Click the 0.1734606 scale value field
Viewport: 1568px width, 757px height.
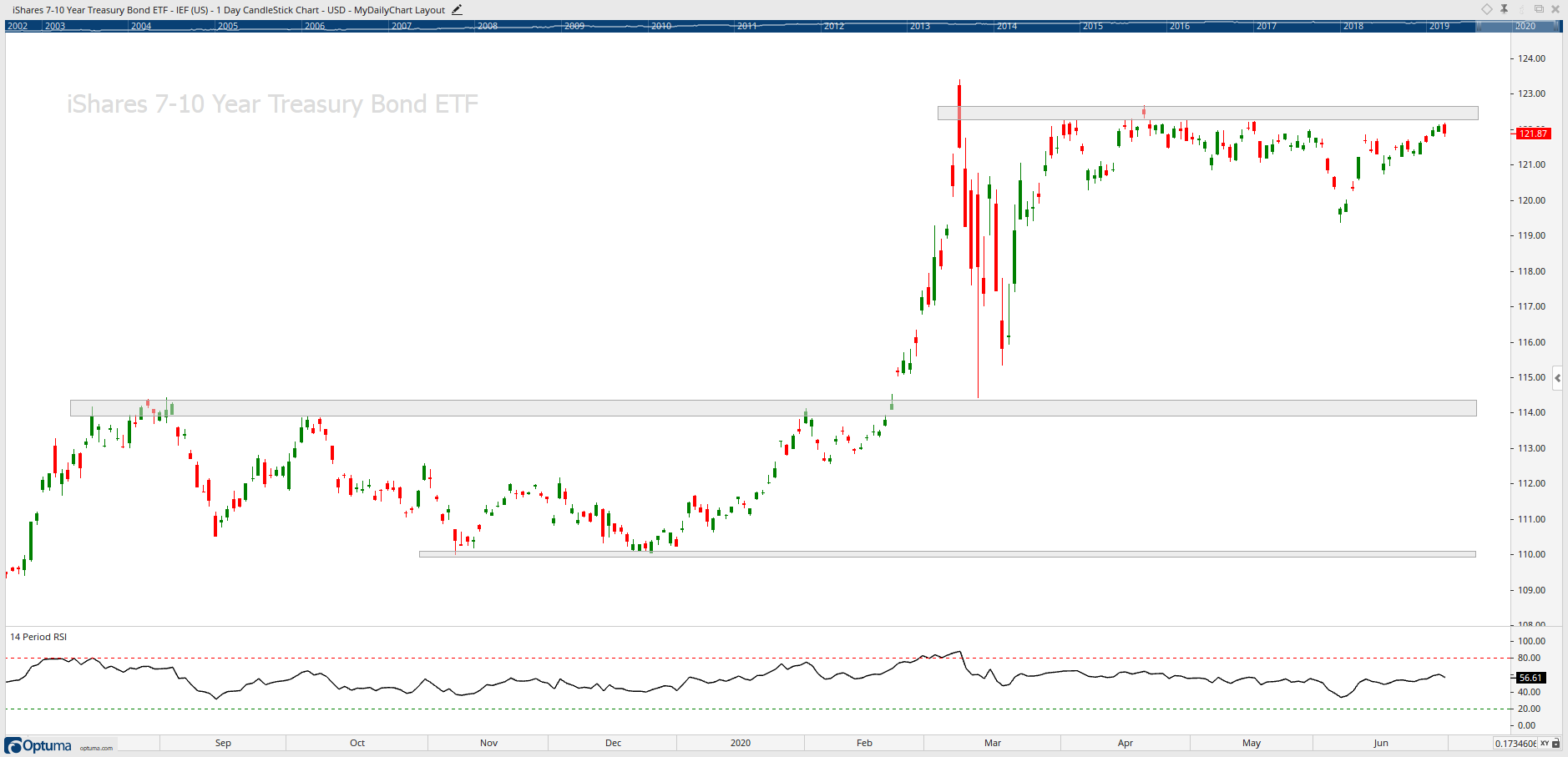pyautogui.click(x=1515, y=743)
